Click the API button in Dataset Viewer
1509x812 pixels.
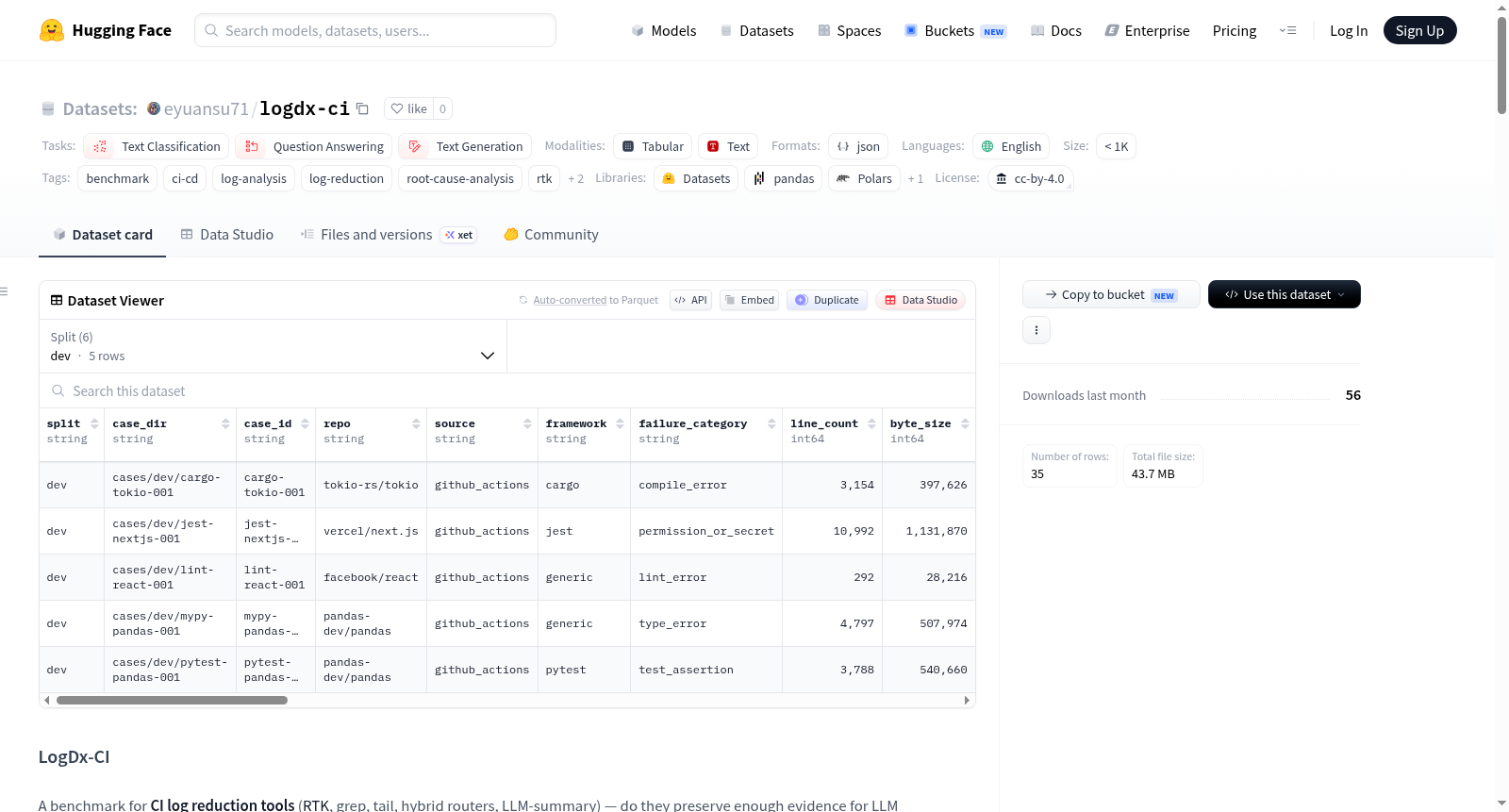click(690, 300)
